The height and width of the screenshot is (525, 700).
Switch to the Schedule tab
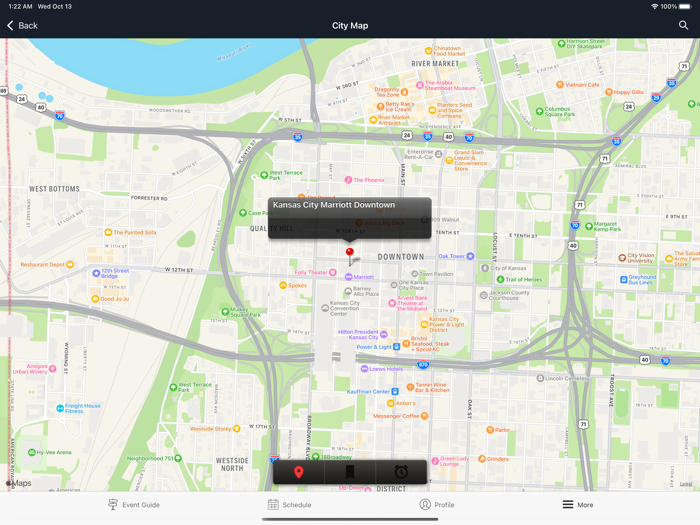point(289,505)
